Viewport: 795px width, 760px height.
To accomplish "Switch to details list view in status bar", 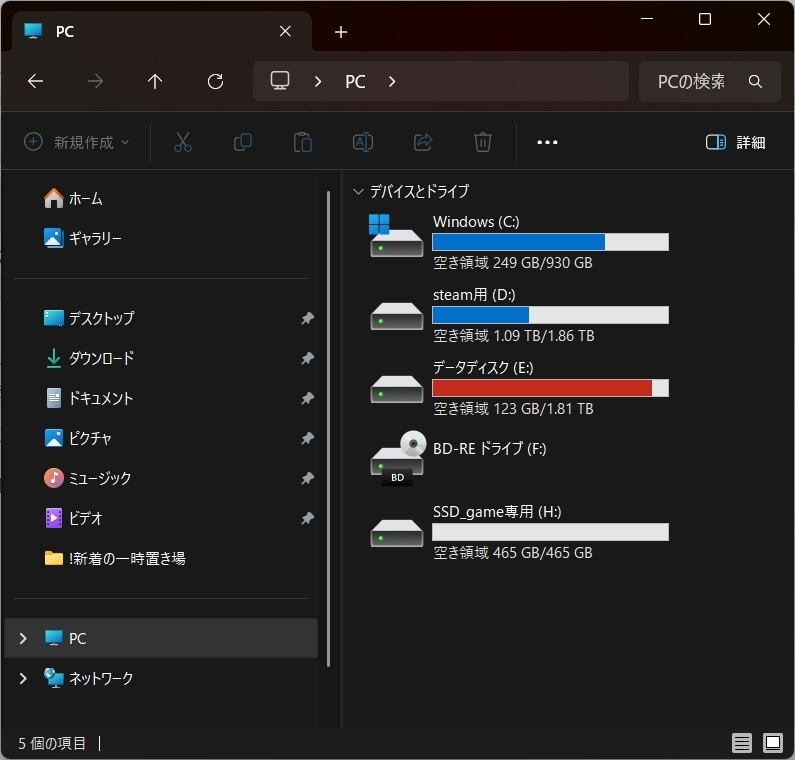I will point(741,743).
